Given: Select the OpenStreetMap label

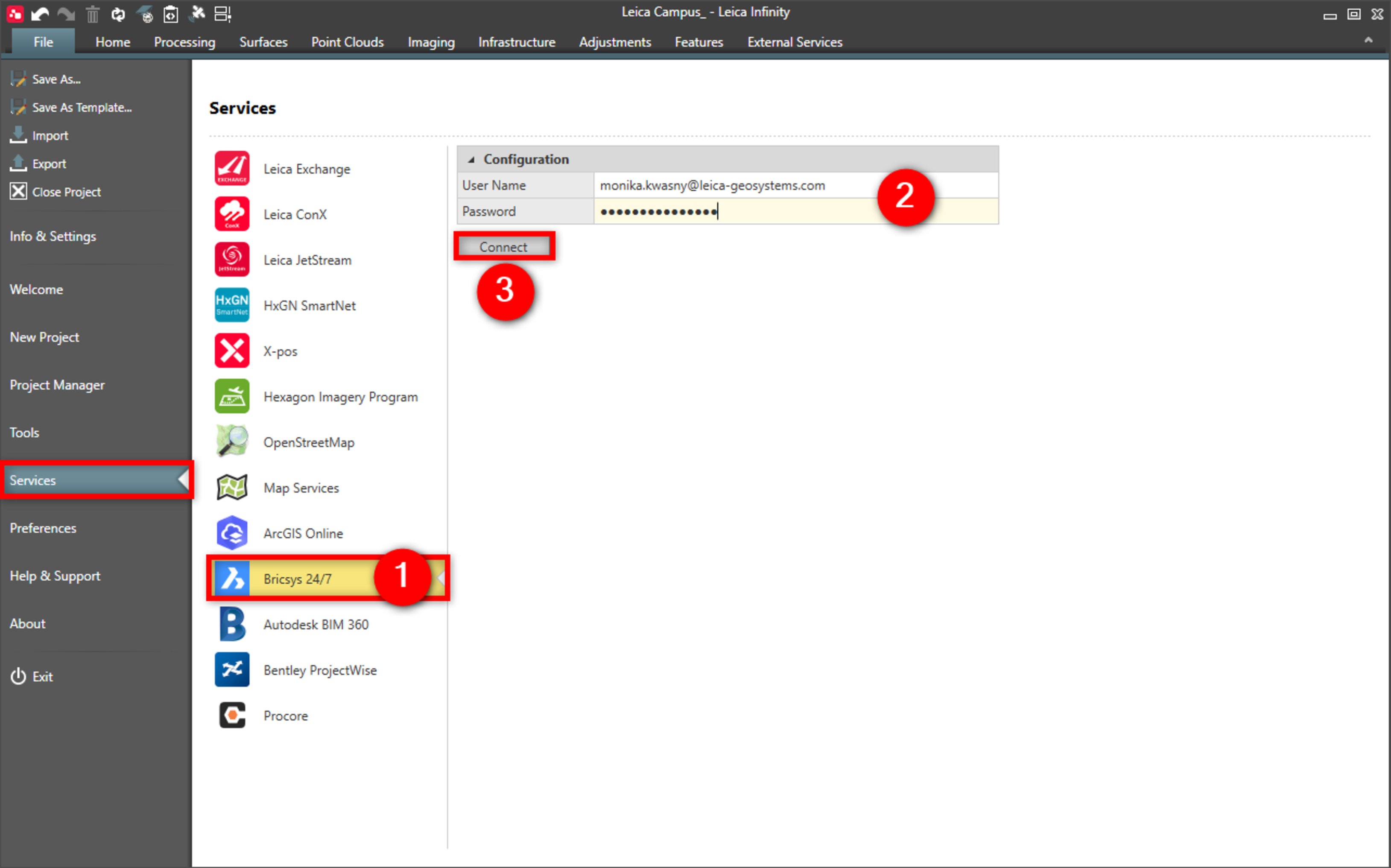Looking at the screenshot, I should click(x=309, y=442).
